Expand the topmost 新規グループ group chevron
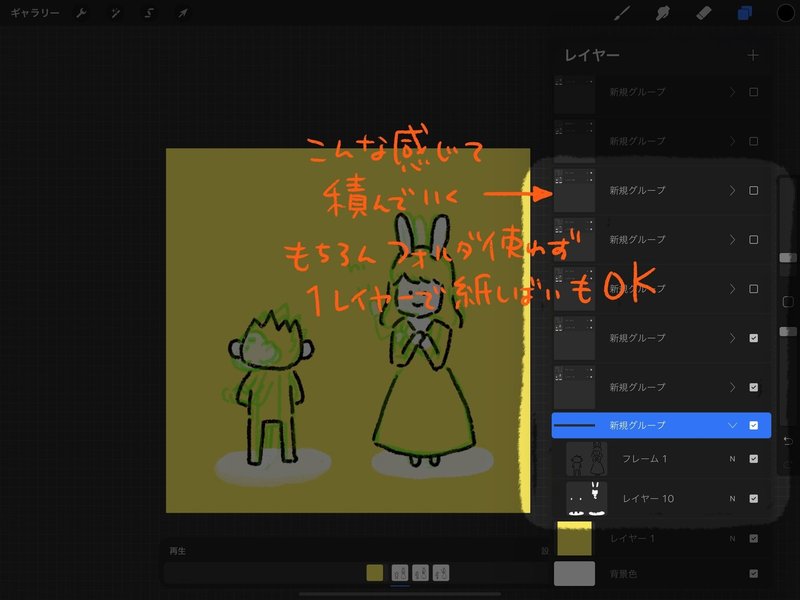The image size is (800, 600). click(x=732, y=92)
